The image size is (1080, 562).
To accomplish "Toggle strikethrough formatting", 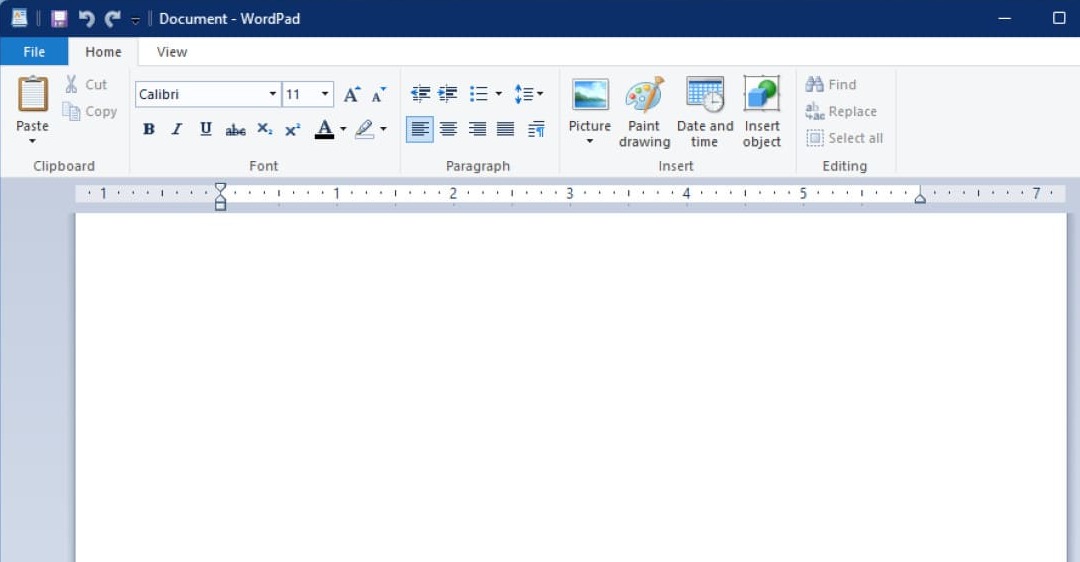I will click(x=235, y=129).
